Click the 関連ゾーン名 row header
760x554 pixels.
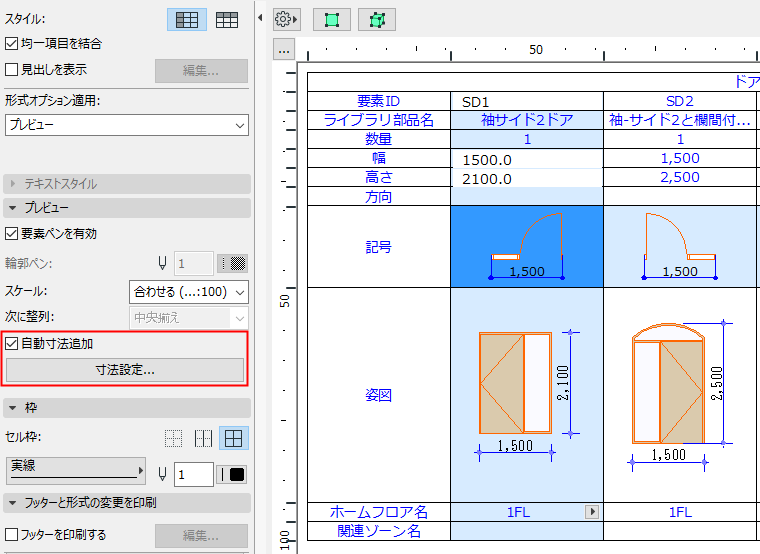(x=379, y=531)
